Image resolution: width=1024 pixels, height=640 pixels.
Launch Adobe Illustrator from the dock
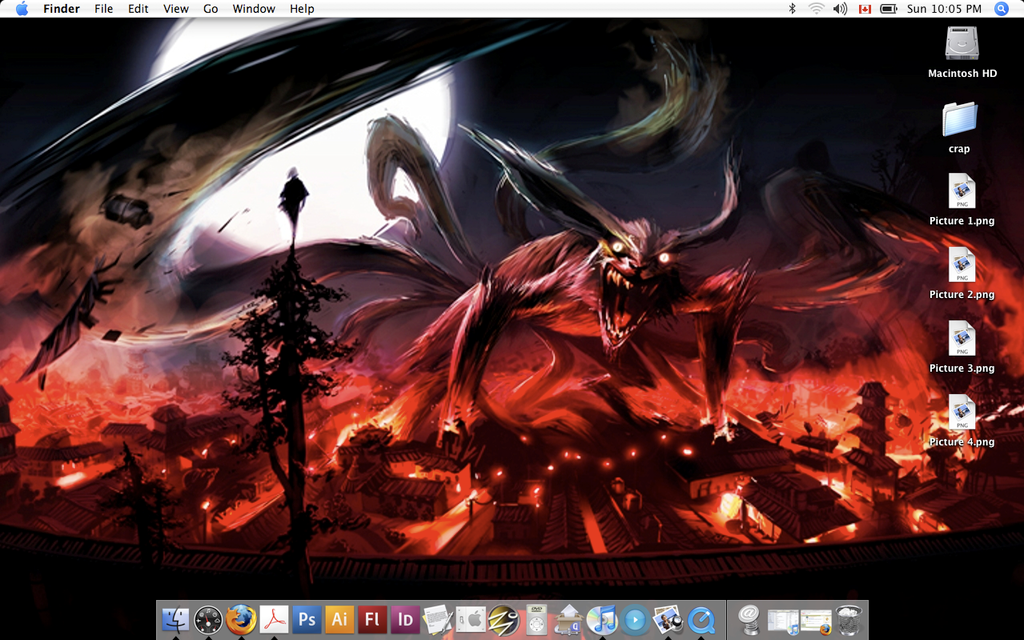click(340, 620)
